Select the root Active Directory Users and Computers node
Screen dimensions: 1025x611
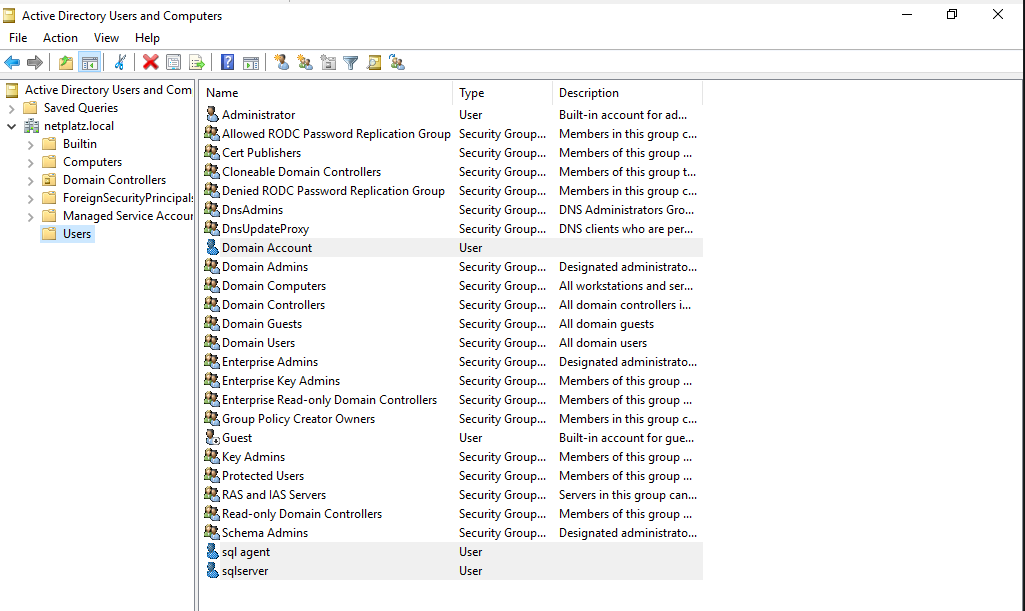click(108, 90)
